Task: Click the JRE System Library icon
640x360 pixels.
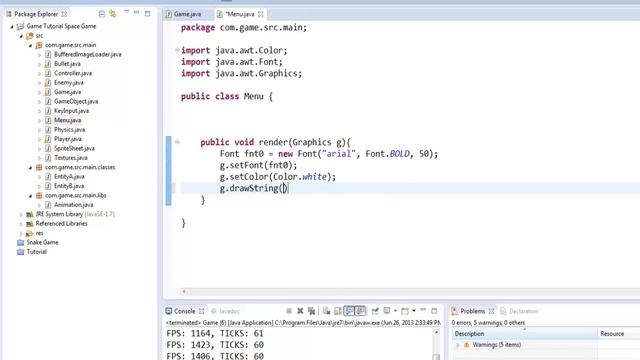Action: 29,214
